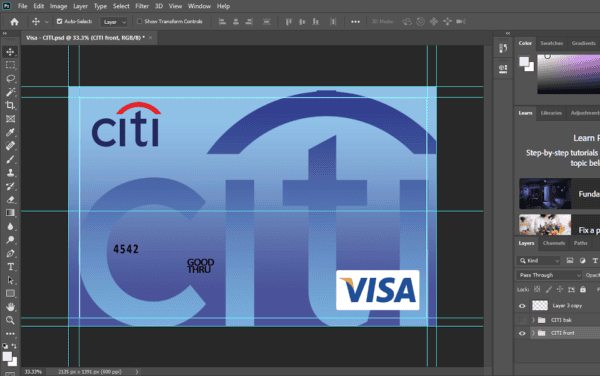The width and height of the screenshot is (600, 376).
Task: Click the Home icon in options bar
Action: pos(14,22)
